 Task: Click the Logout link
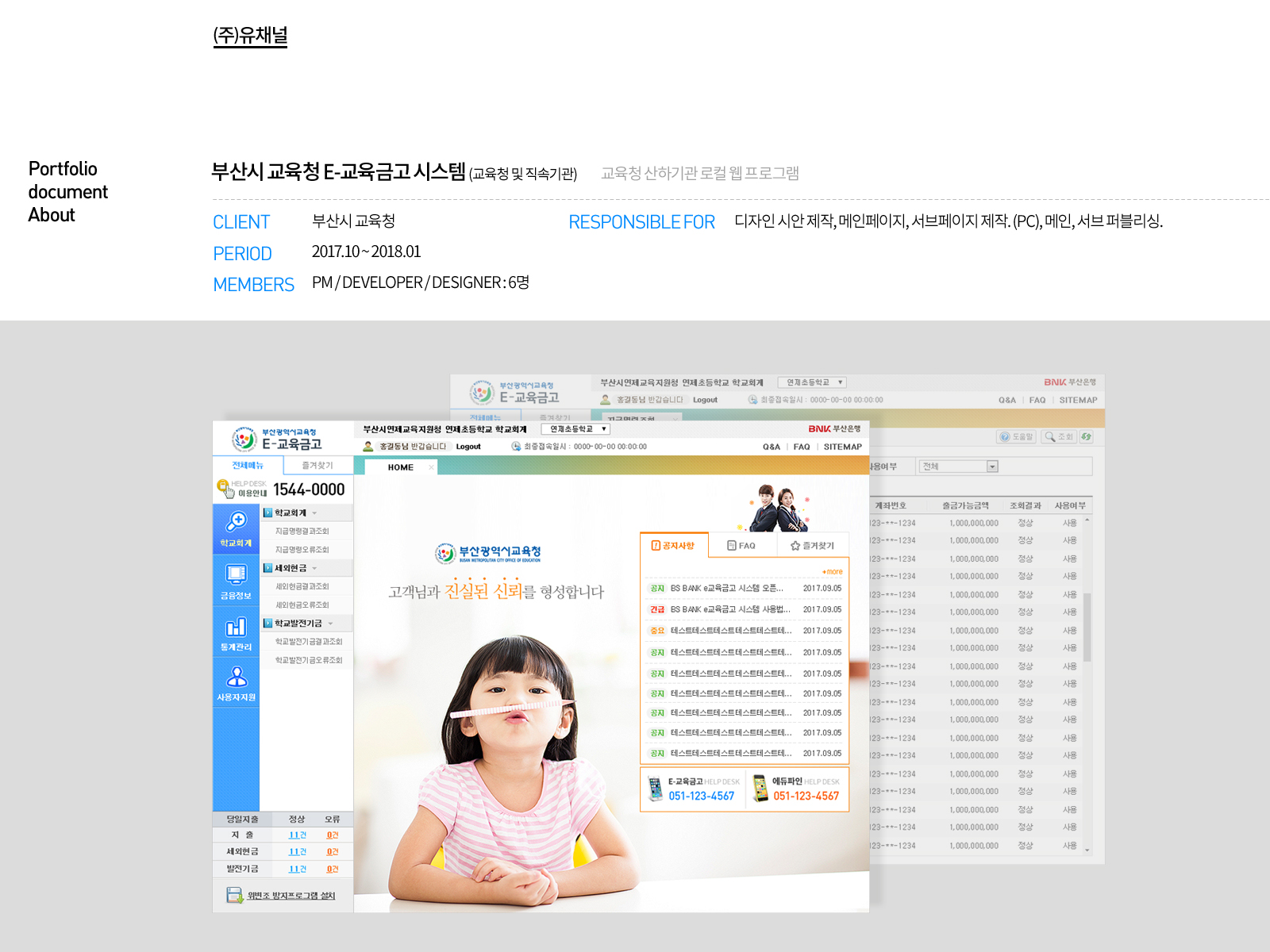468,447
